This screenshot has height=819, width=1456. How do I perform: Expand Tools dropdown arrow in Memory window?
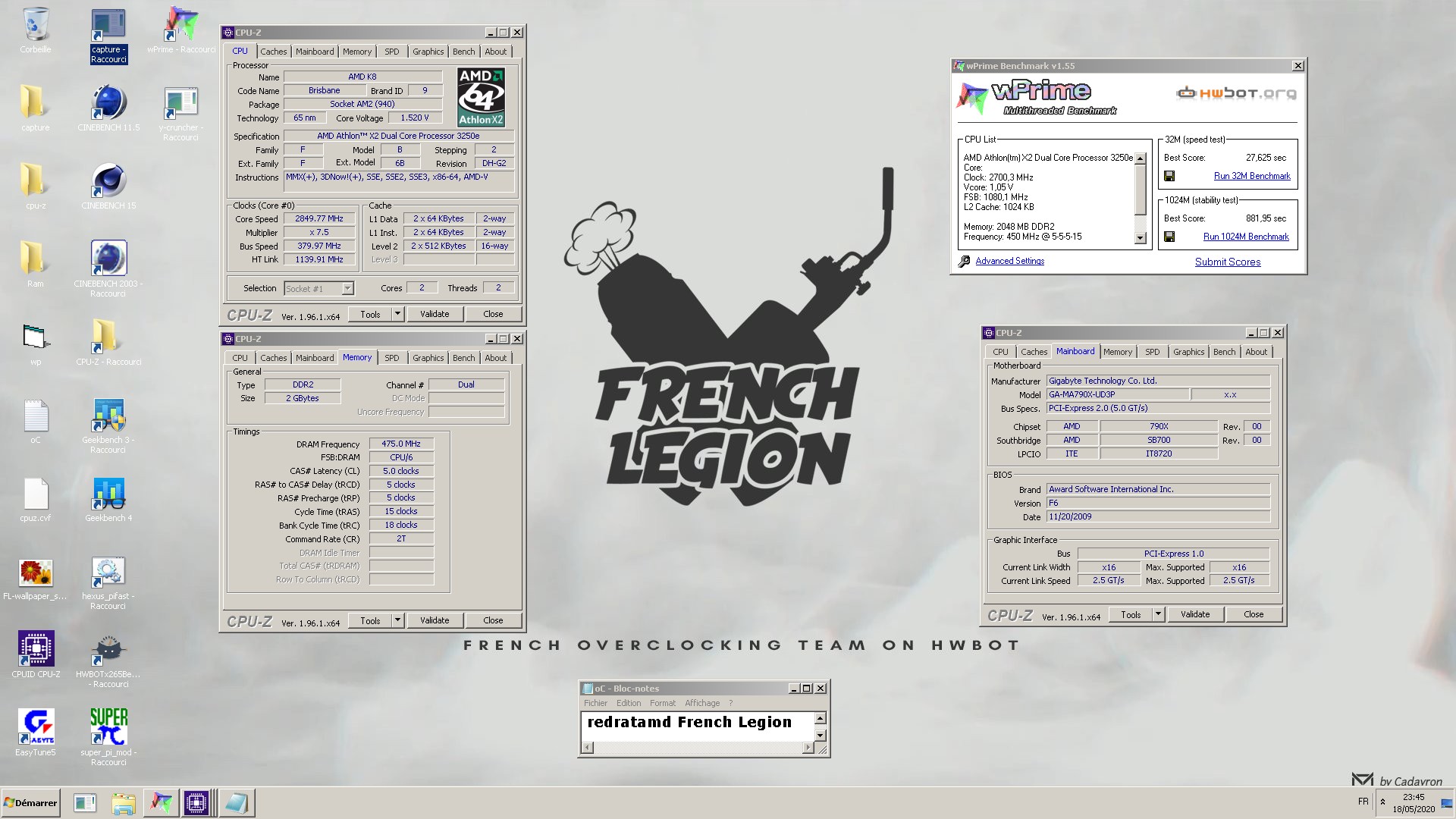397,620
